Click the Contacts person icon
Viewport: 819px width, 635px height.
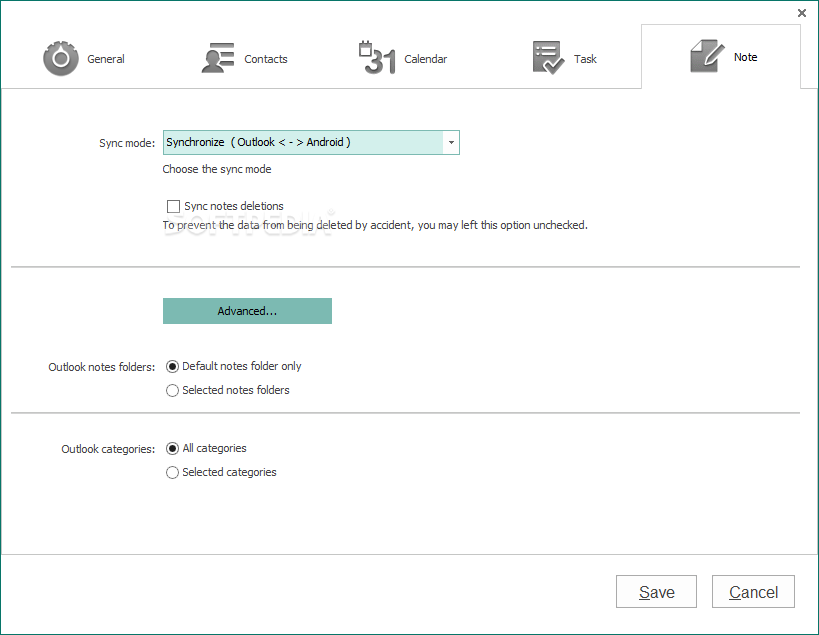[x=218, y=58]
